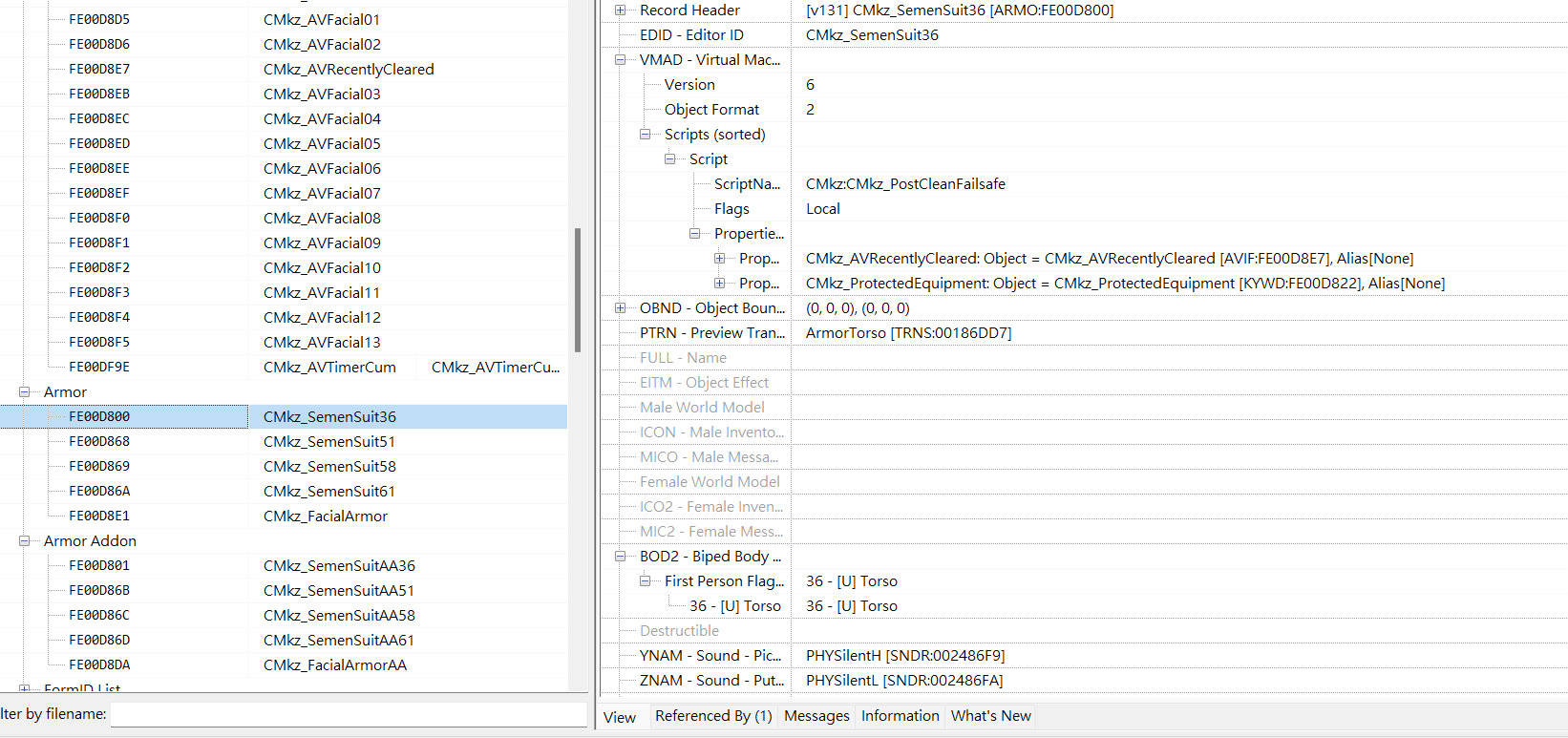Image resolution: width=1568 pixels, height=738 pixels.
Task: Expand the CMkz_ProtectedEquipment property row
Action: 719,284
